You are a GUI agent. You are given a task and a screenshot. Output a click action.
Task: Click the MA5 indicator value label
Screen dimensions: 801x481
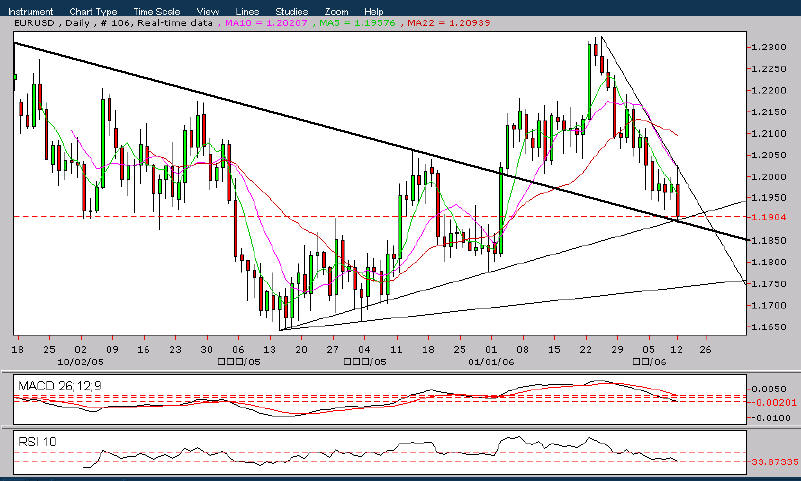[358, 23]
